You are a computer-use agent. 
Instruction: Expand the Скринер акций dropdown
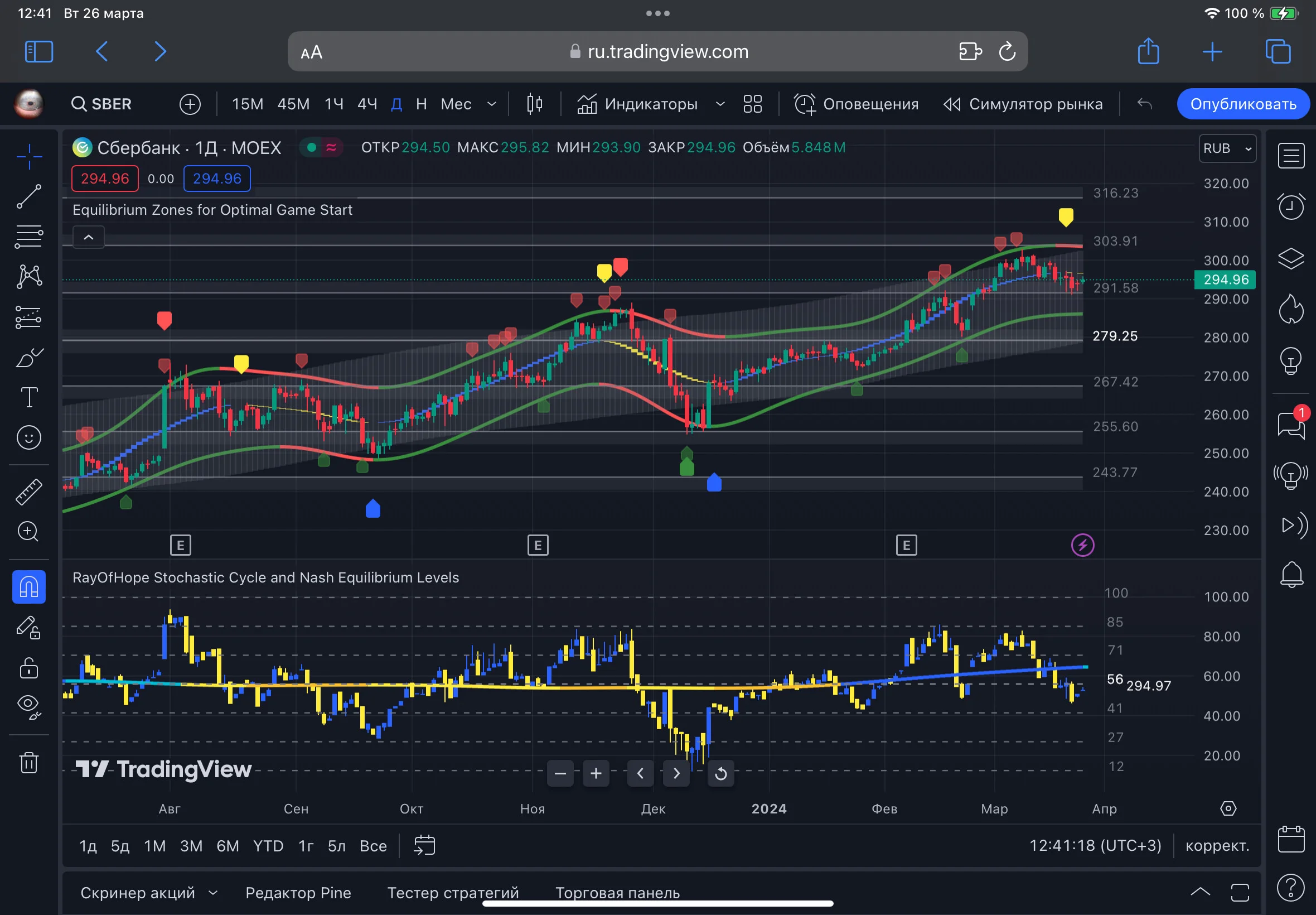213,893
